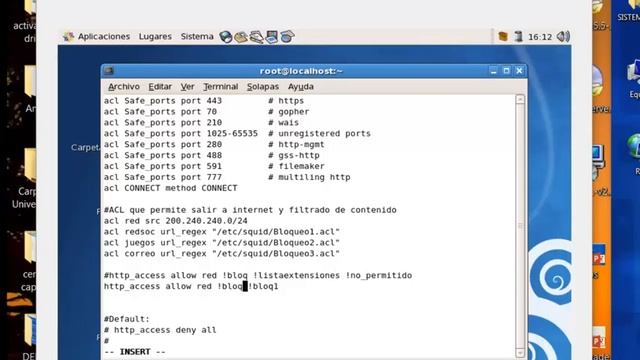640x360 pixels.
Task: Click the '# http_access deny all' line
Action: click(x=160, y=330)
